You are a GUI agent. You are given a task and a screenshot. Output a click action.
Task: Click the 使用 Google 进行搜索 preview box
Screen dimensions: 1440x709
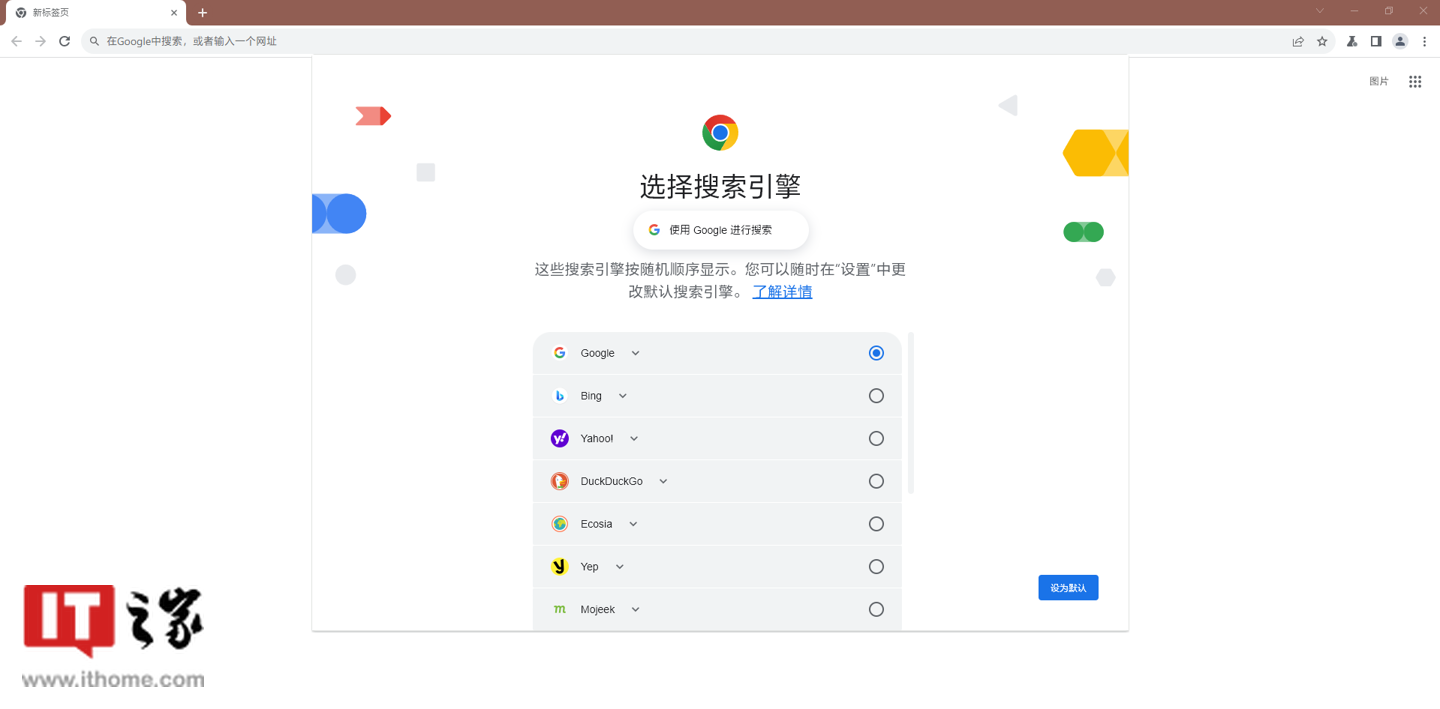coord(720,230)
